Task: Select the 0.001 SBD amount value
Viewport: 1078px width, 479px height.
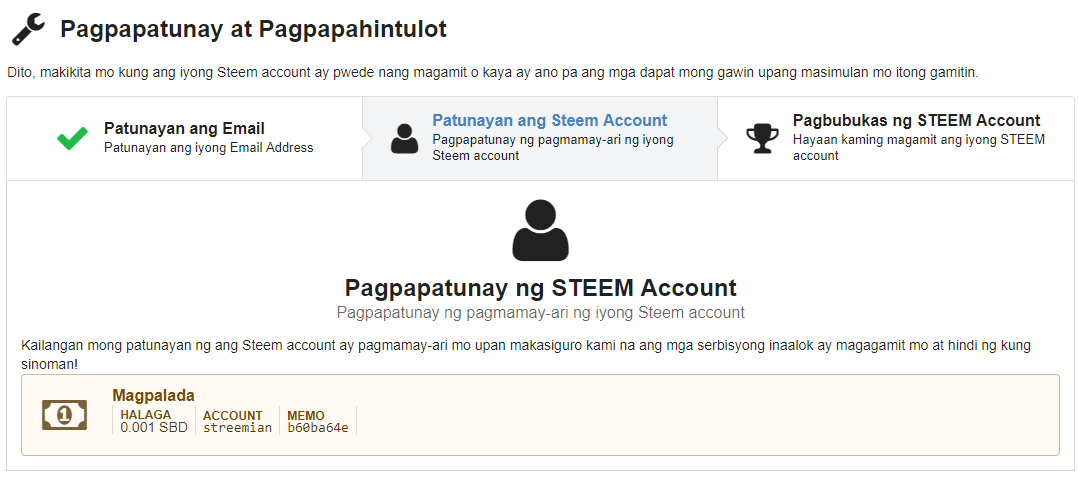Action: pyautogui.click(x=153, y=427)
